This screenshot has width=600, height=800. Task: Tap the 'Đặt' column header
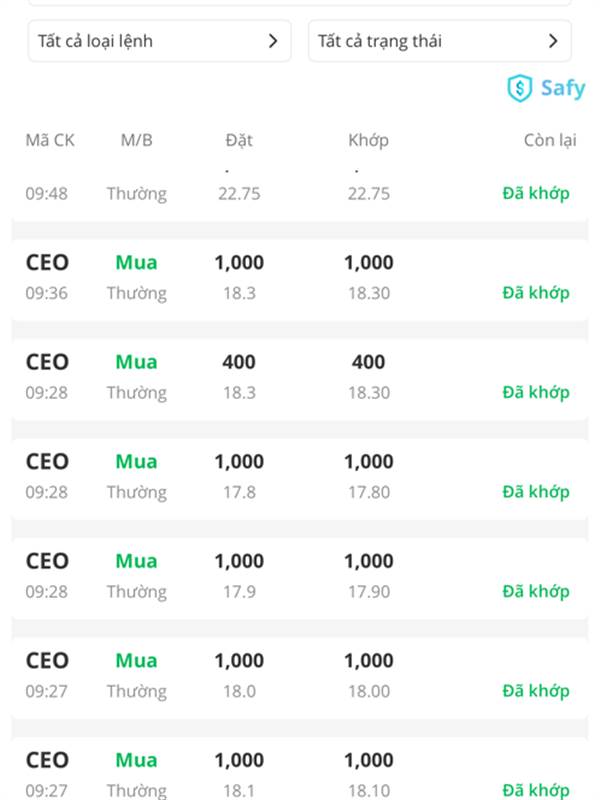[x=239, y=140]
